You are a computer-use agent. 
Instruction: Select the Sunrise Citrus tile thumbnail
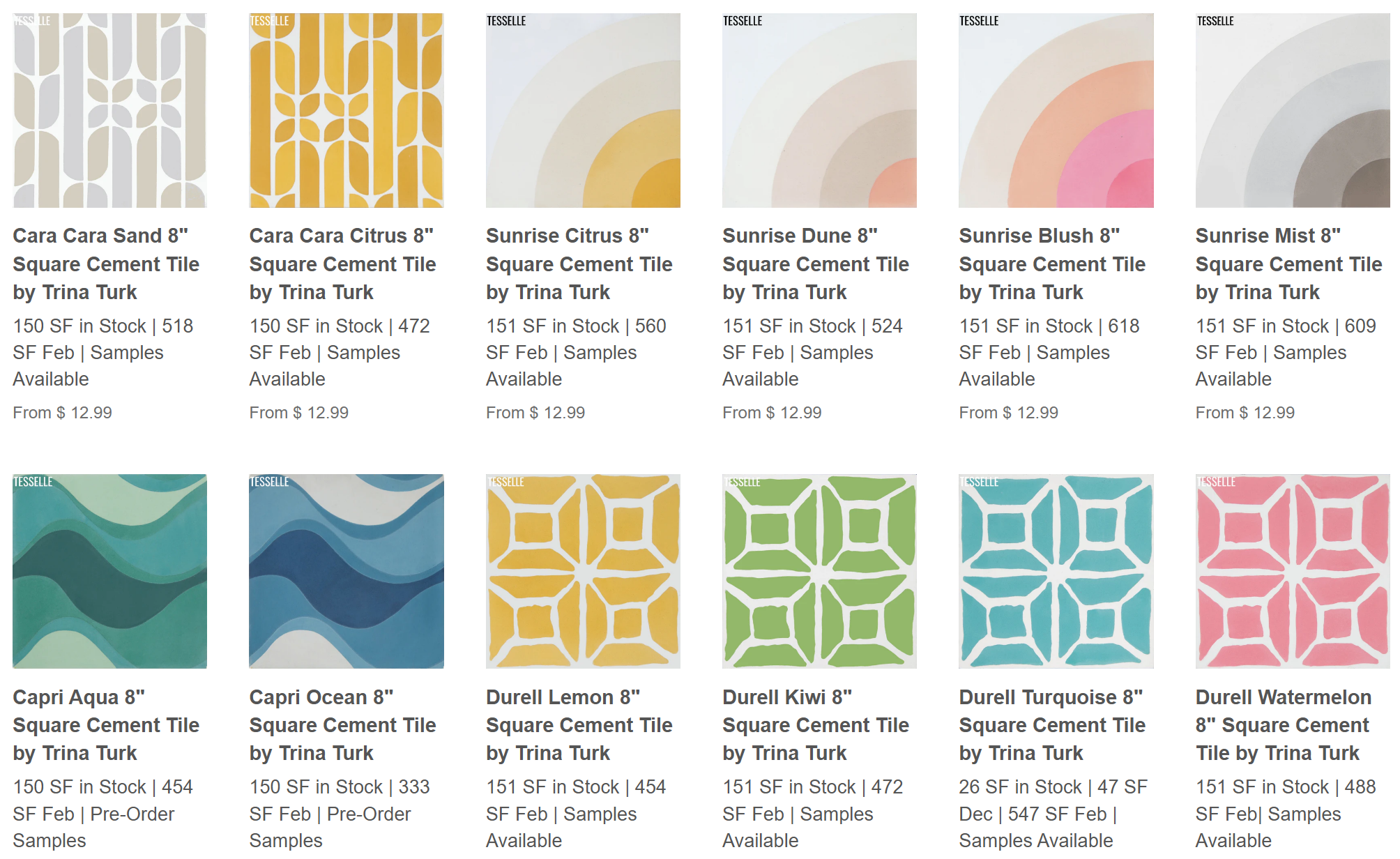[x=583, y=110]
